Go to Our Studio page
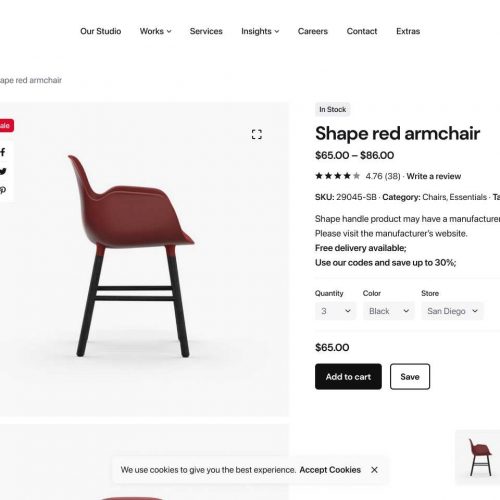The image size is (500, 500). click(x=101, y=31)
